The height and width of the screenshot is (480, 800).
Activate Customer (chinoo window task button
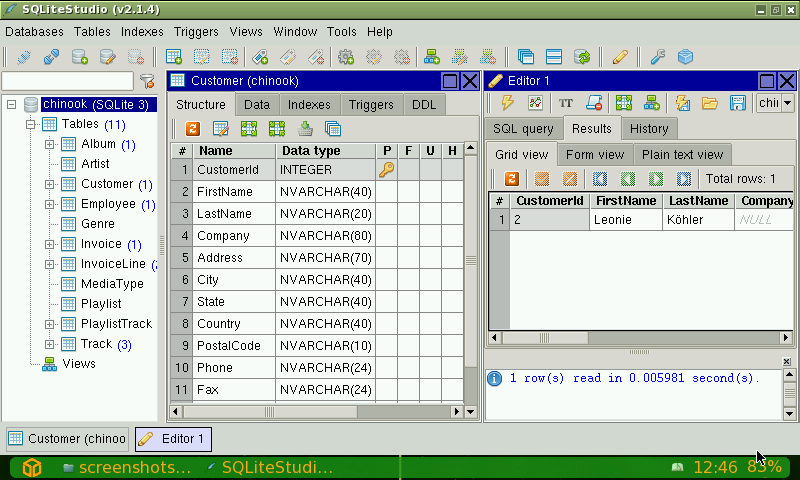[x=67, y=439]
